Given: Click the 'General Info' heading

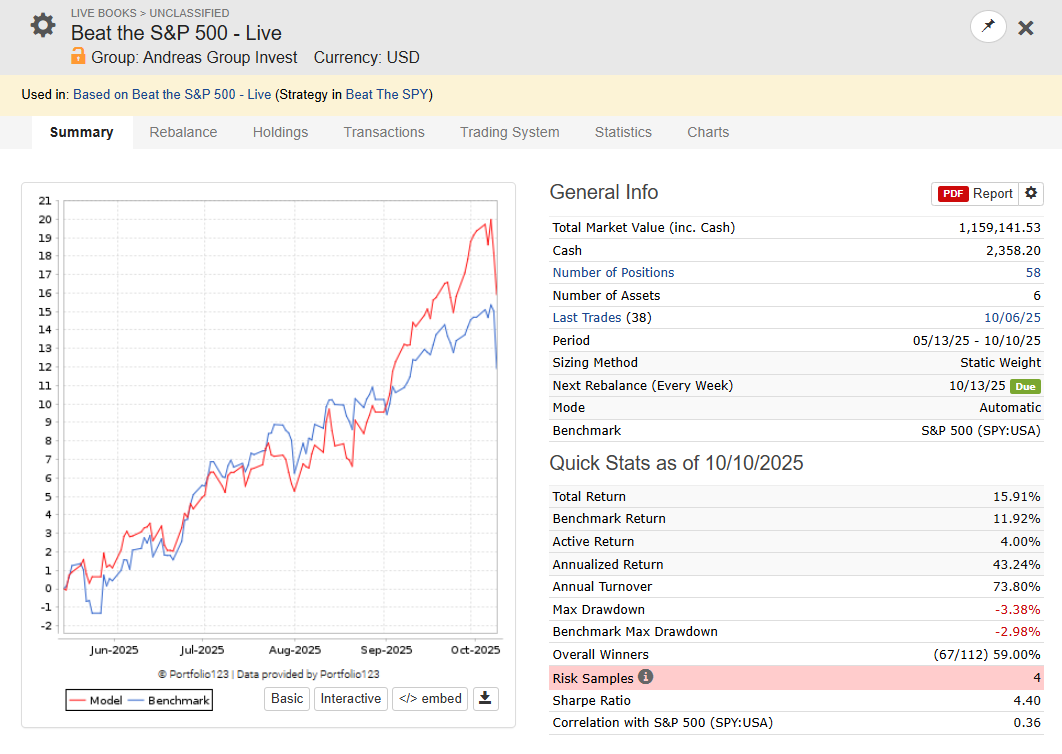Looking at the screenshot, I should click(603, 192).
